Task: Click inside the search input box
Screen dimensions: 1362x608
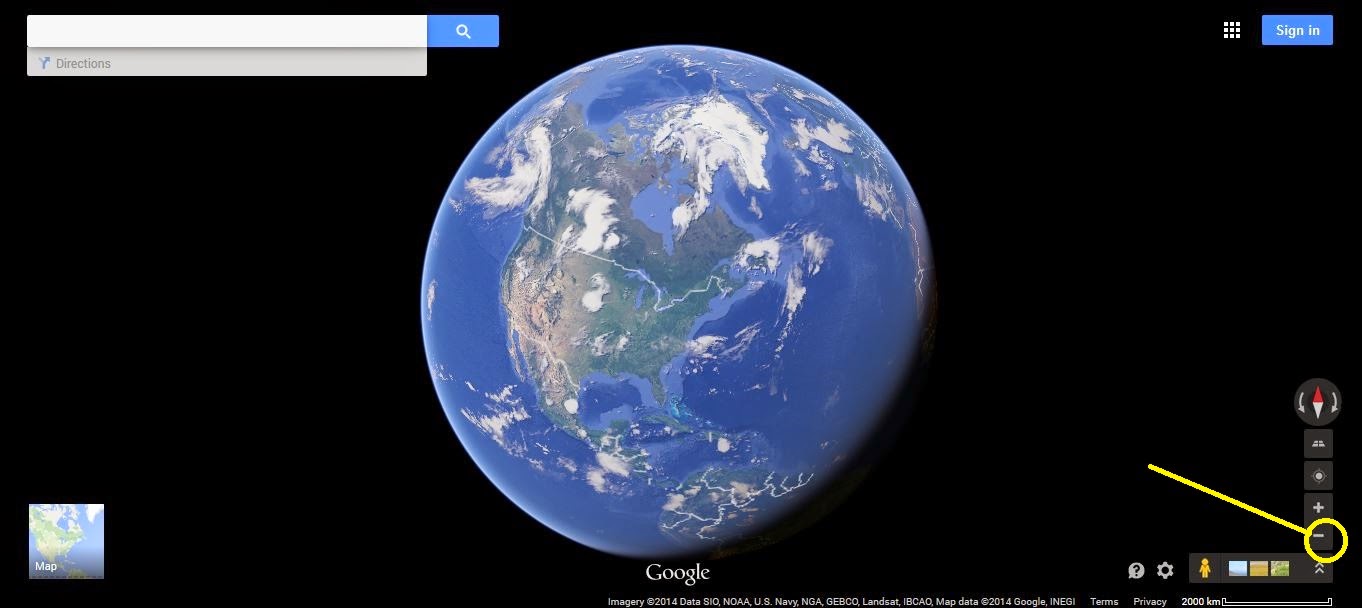Action: (227, 31)
